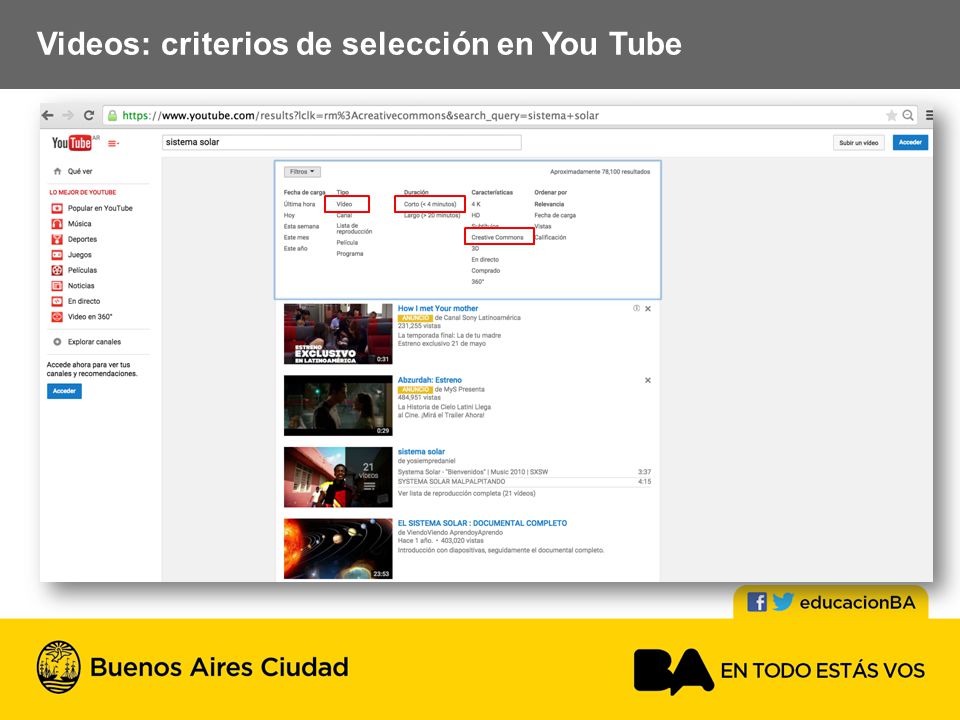
Task: Click the Facebook icon near educacionBA
Action: (x=757, y=602)
